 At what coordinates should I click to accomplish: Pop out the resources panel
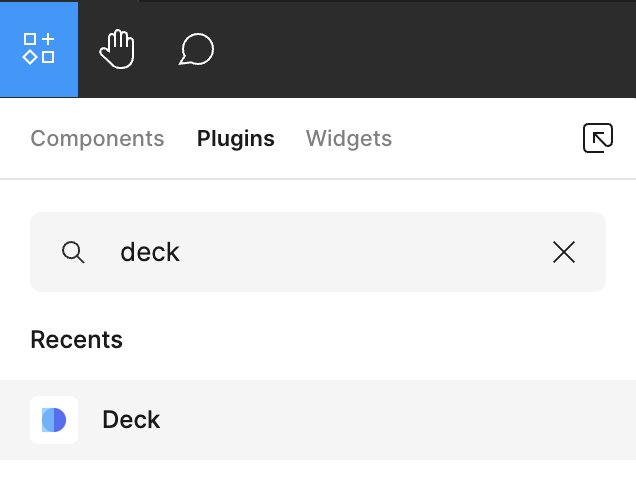(x=598, y=138)
